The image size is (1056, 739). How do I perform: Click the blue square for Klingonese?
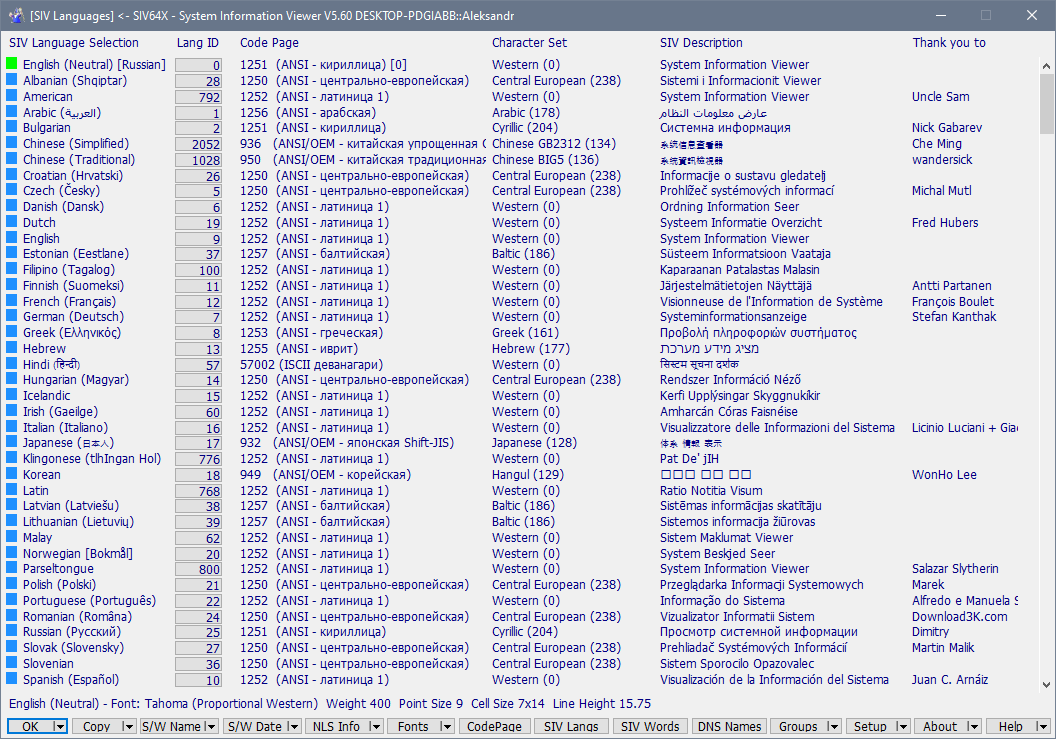click(11, 457)
